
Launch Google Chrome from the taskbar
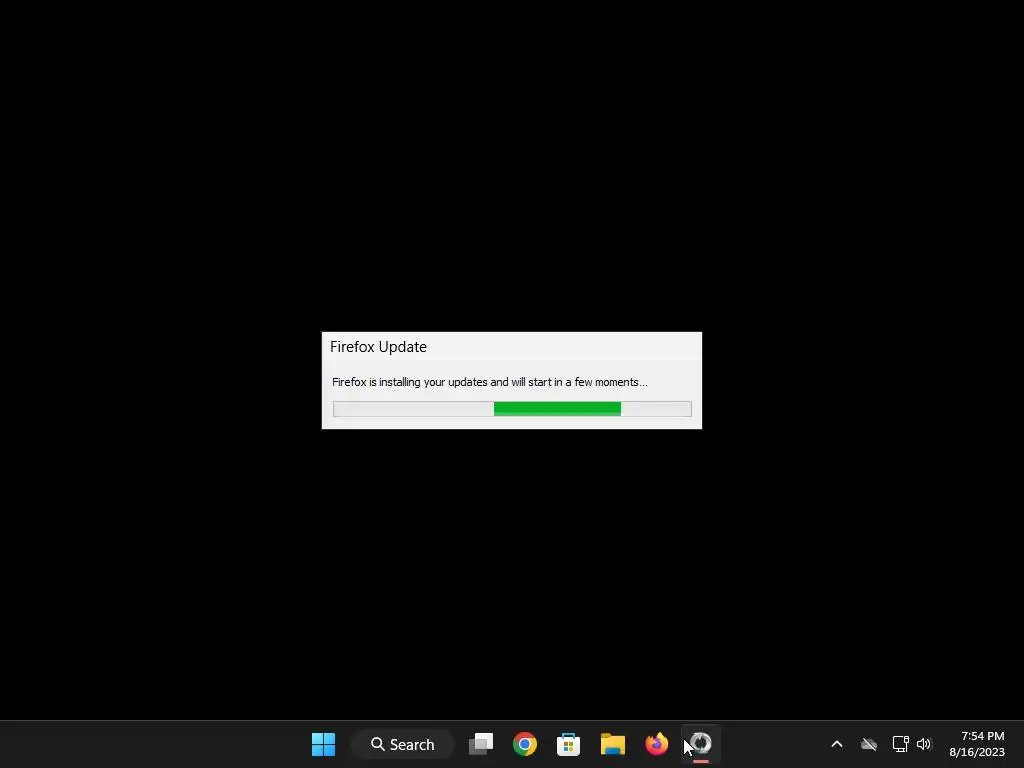524,744
